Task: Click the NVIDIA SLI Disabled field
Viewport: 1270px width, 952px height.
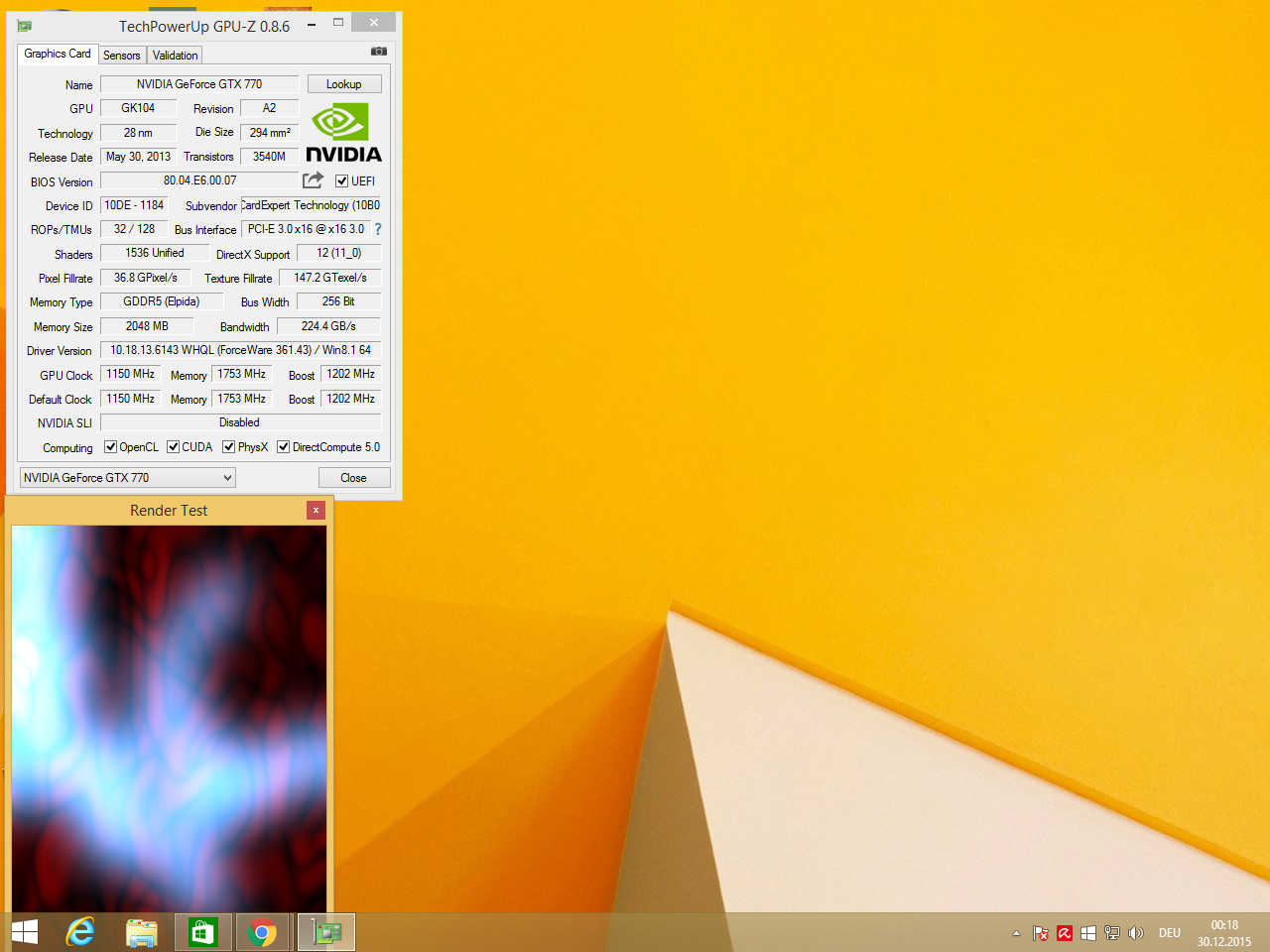Action: [x=241, y=422]
